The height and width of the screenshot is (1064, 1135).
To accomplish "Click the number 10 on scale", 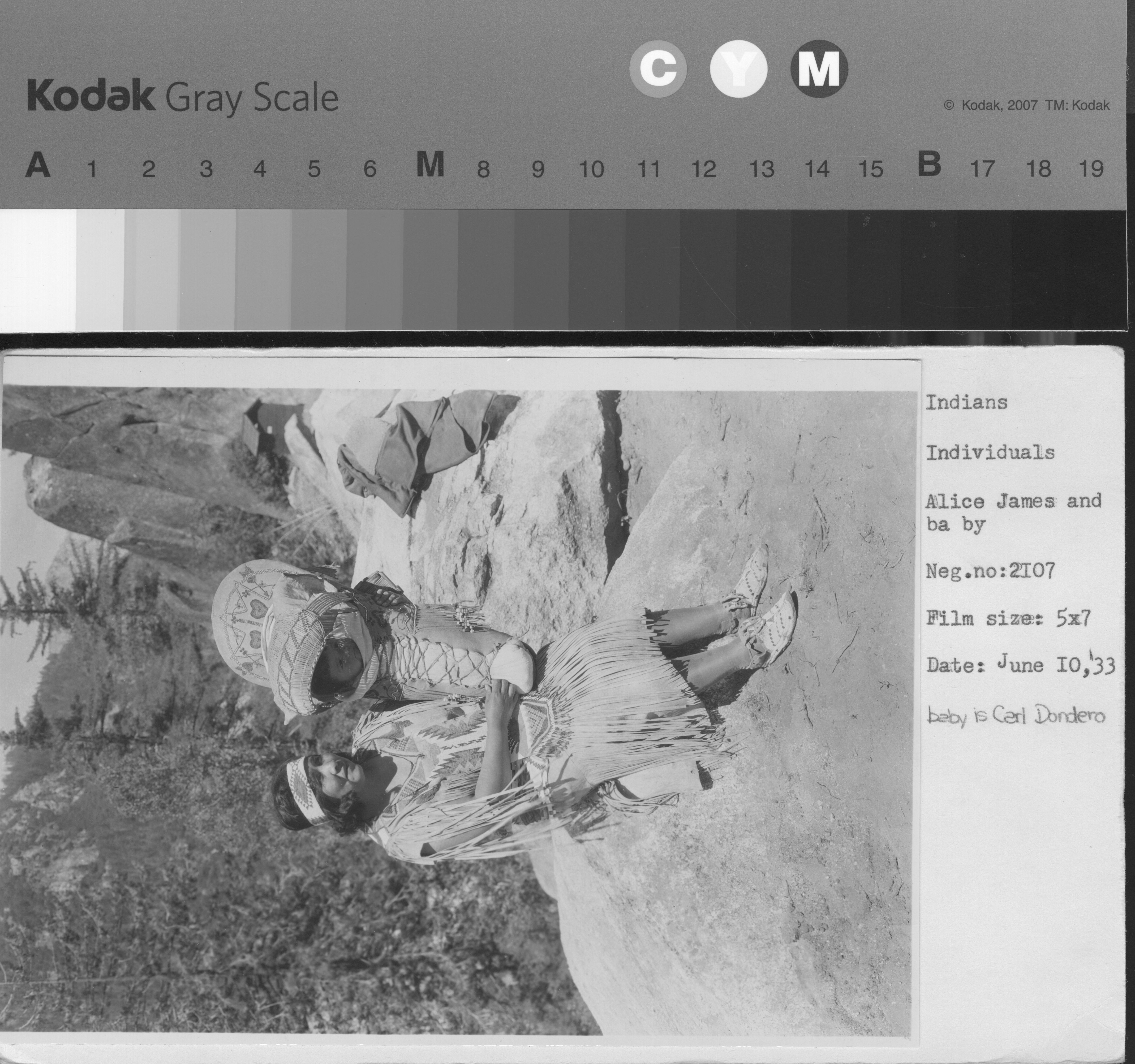I will [591, 169].
